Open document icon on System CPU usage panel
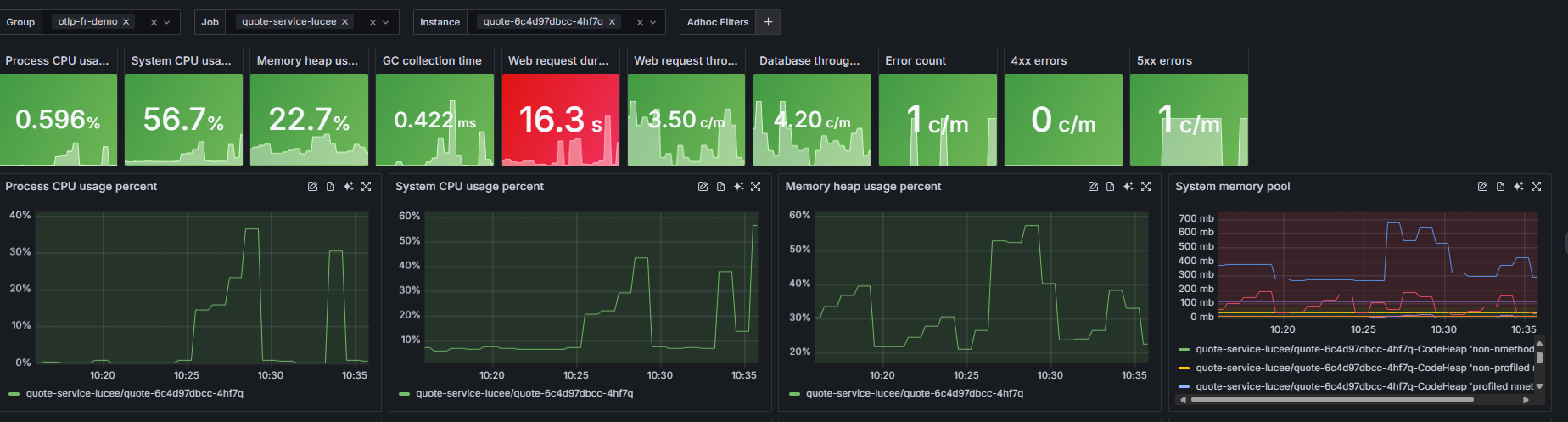 pos(720,187)
